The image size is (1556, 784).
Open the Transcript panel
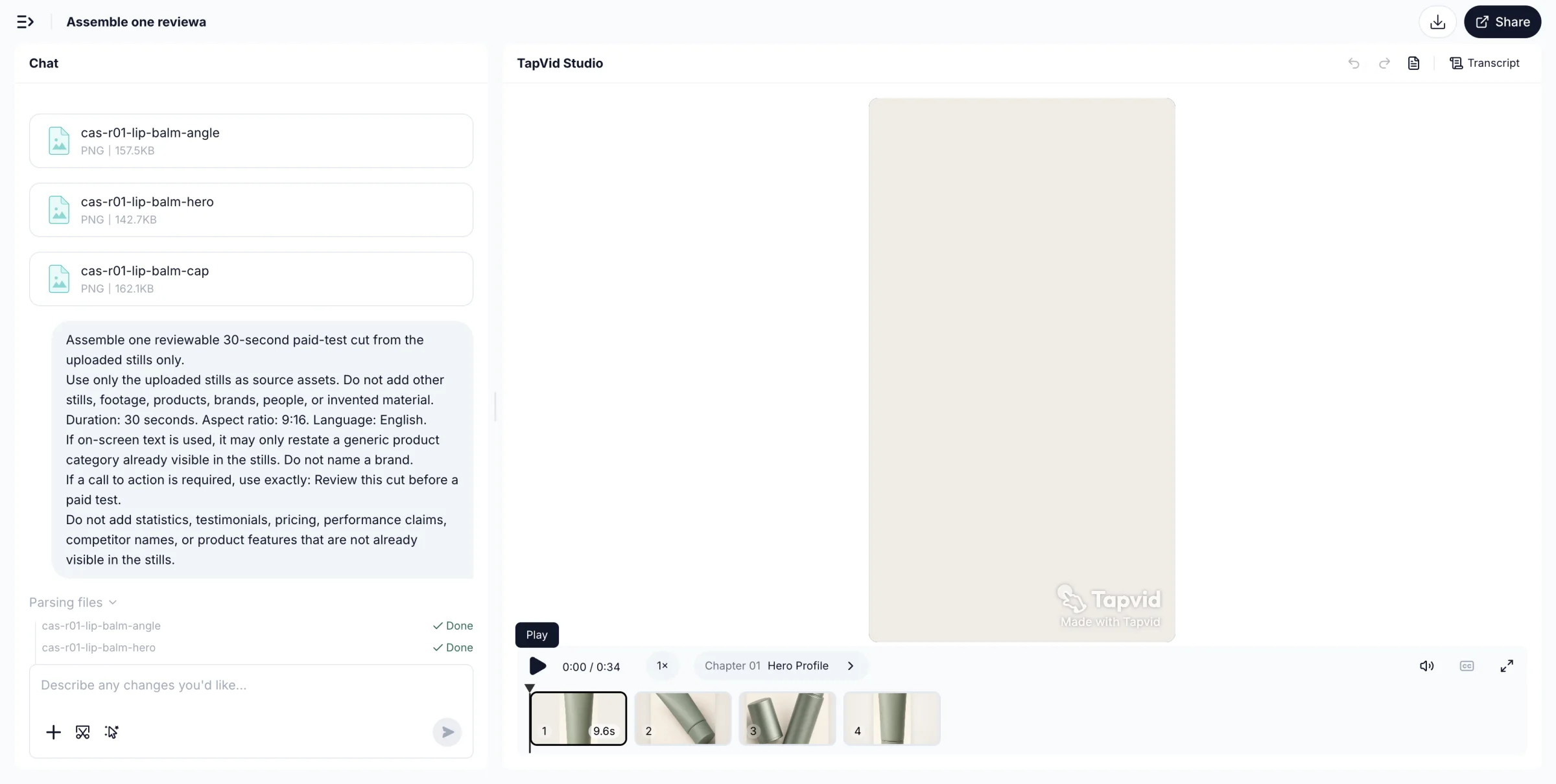[1485, 63]
